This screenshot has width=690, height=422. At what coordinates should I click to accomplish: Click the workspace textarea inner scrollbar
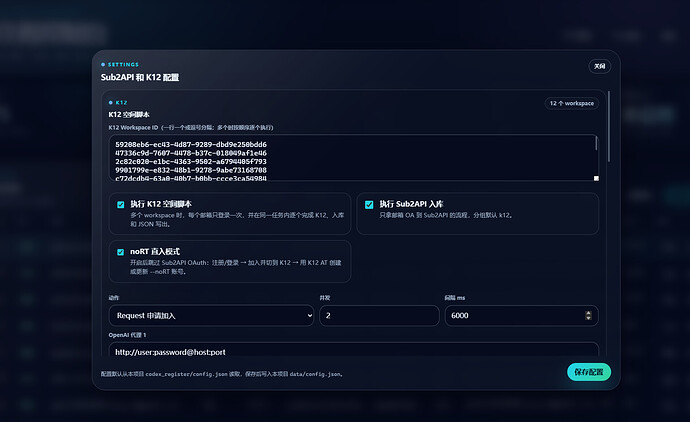click(x=596, y=143)
